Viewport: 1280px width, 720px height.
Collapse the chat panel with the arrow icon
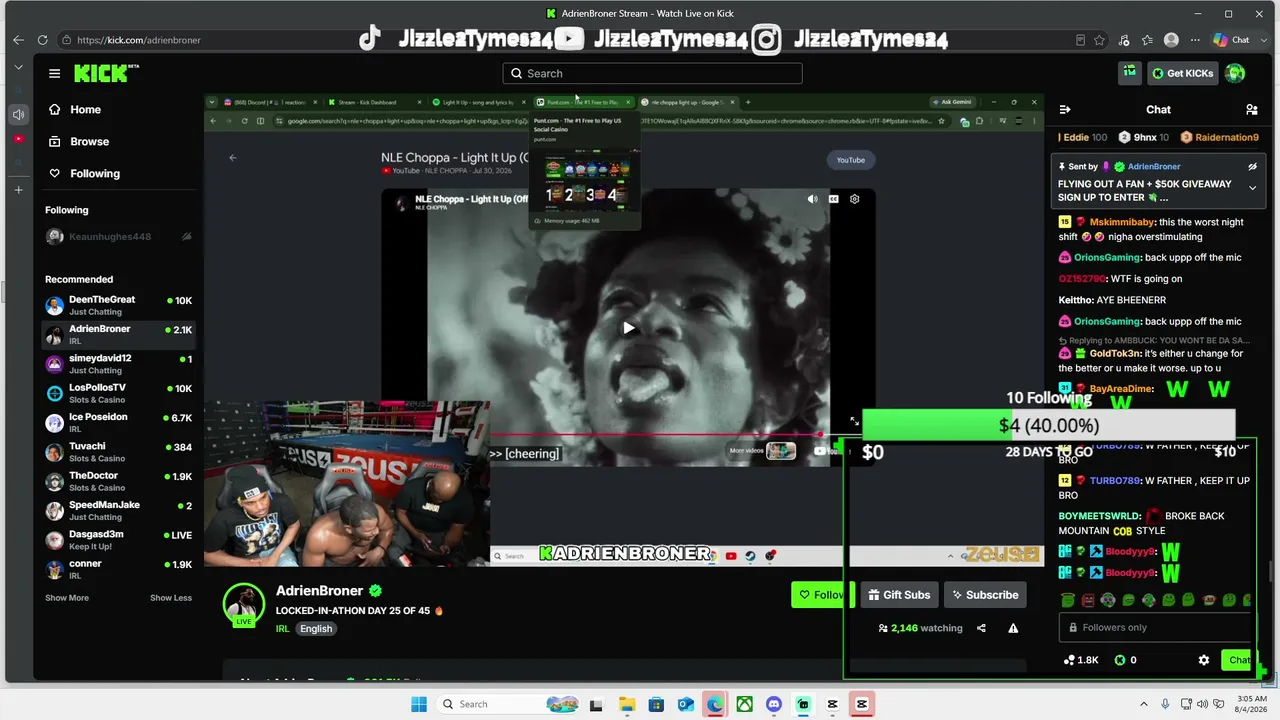point(1065,110)
